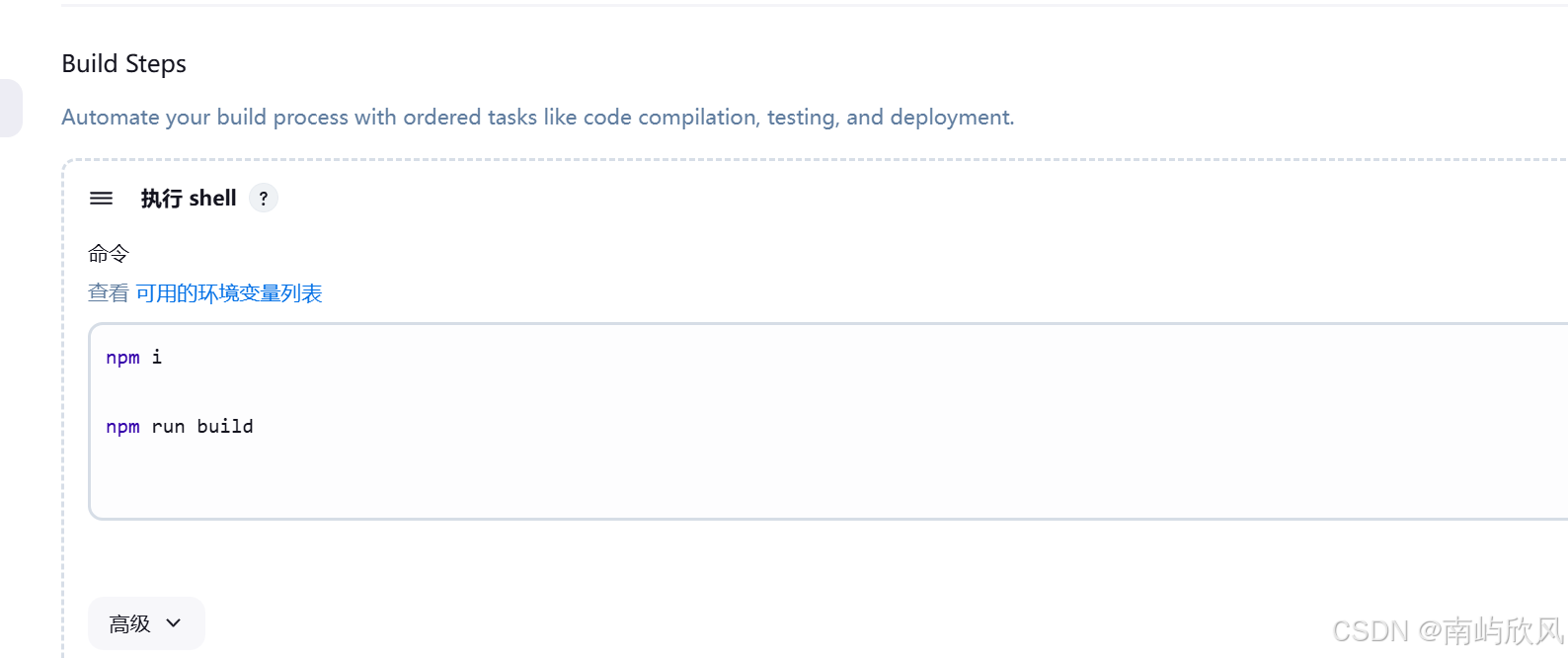Screen dimensions: 1568x658
Task: Focus the shell command text area
Action: coord(827,421)
